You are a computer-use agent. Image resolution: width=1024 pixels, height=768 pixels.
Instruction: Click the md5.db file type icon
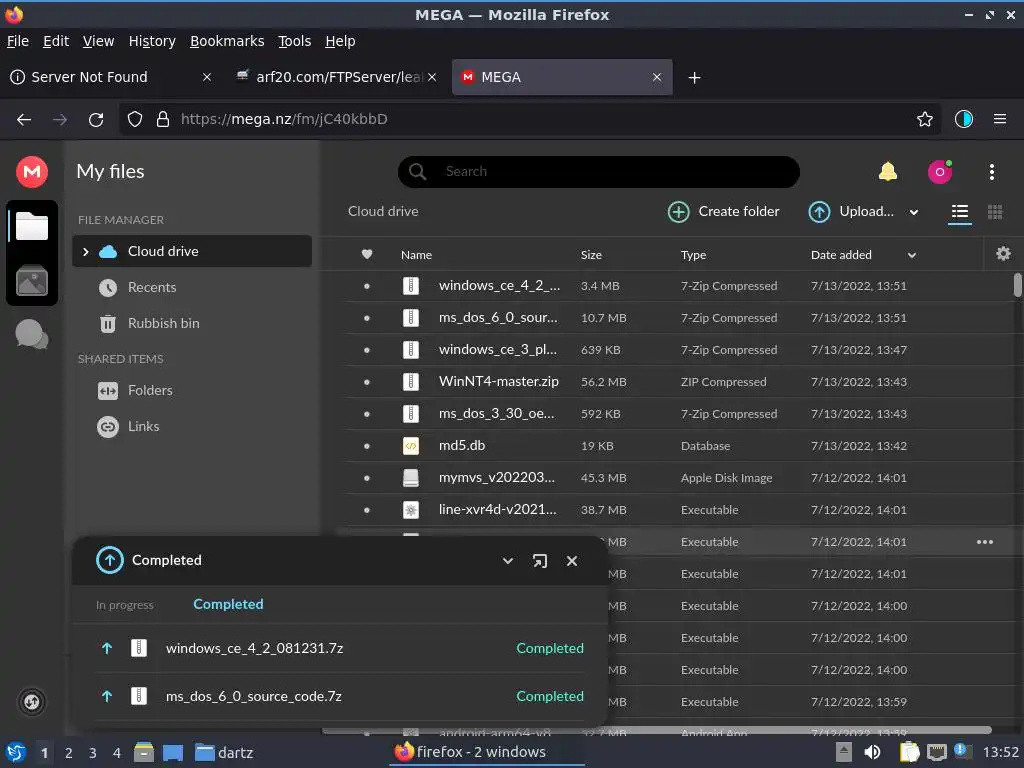click(410, 446)
